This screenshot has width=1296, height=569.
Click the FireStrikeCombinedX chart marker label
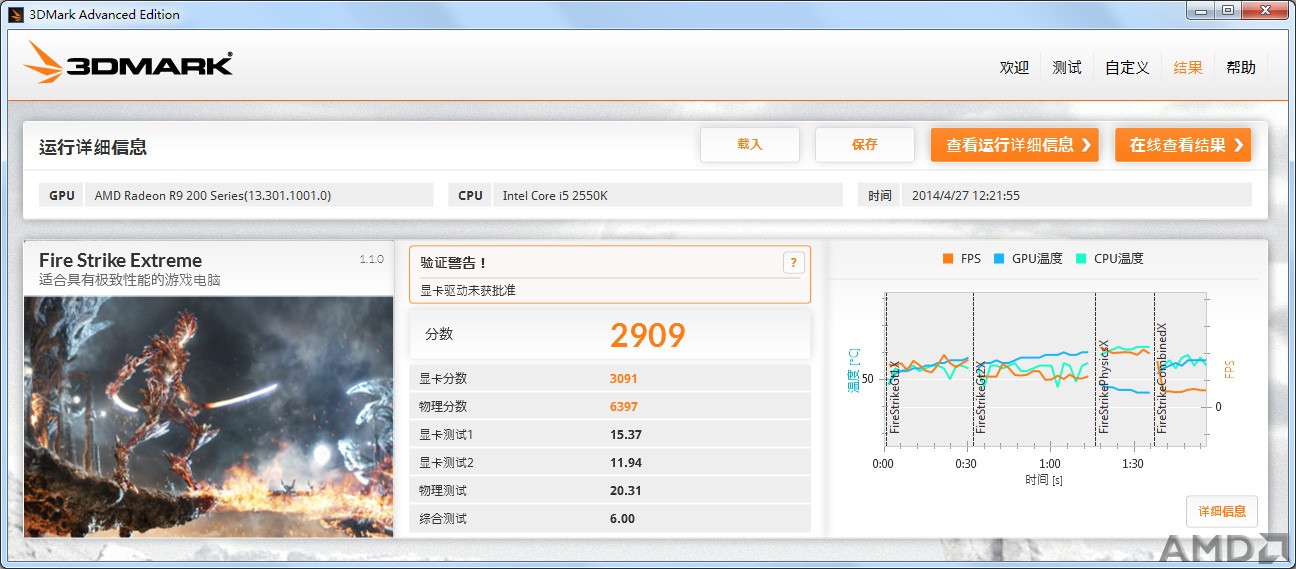point(1162,378)
